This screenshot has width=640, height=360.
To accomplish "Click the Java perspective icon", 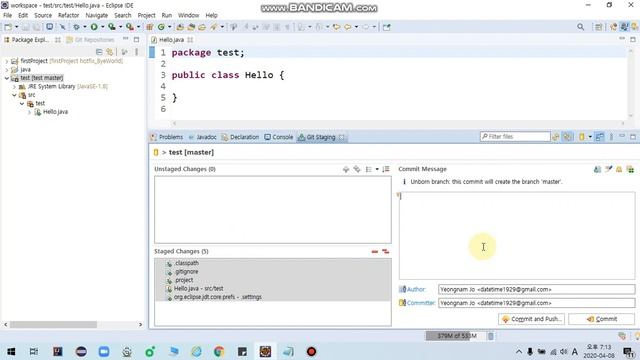I will tap(624, 27).
